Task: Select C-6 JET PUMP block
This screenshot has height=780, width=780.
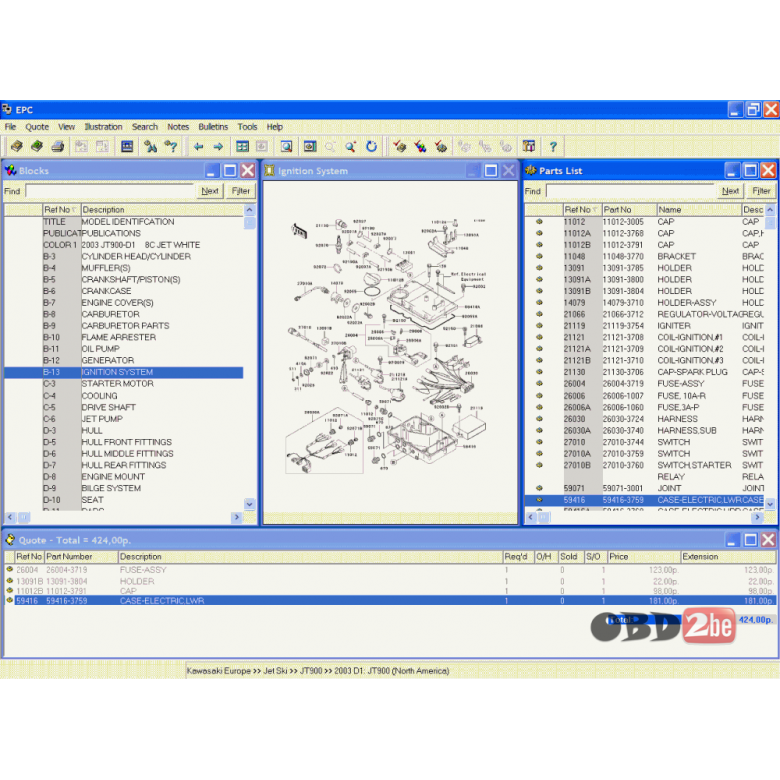Action: (x=124, y=418)
